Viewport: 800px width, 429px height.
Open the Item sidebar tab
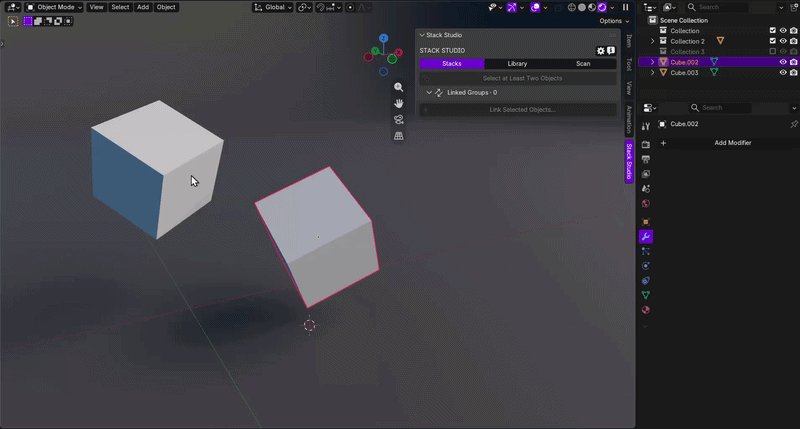[629, 41]
